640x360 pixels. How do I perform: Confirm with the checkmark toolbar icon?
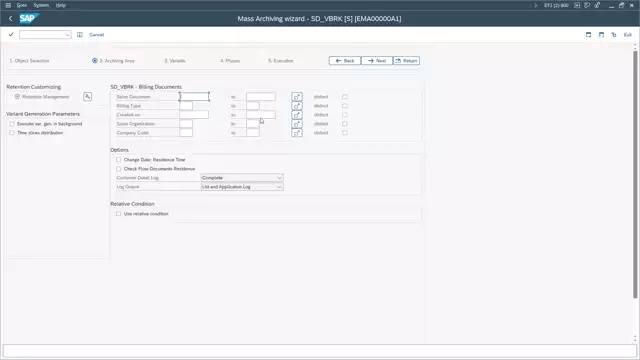11,35
